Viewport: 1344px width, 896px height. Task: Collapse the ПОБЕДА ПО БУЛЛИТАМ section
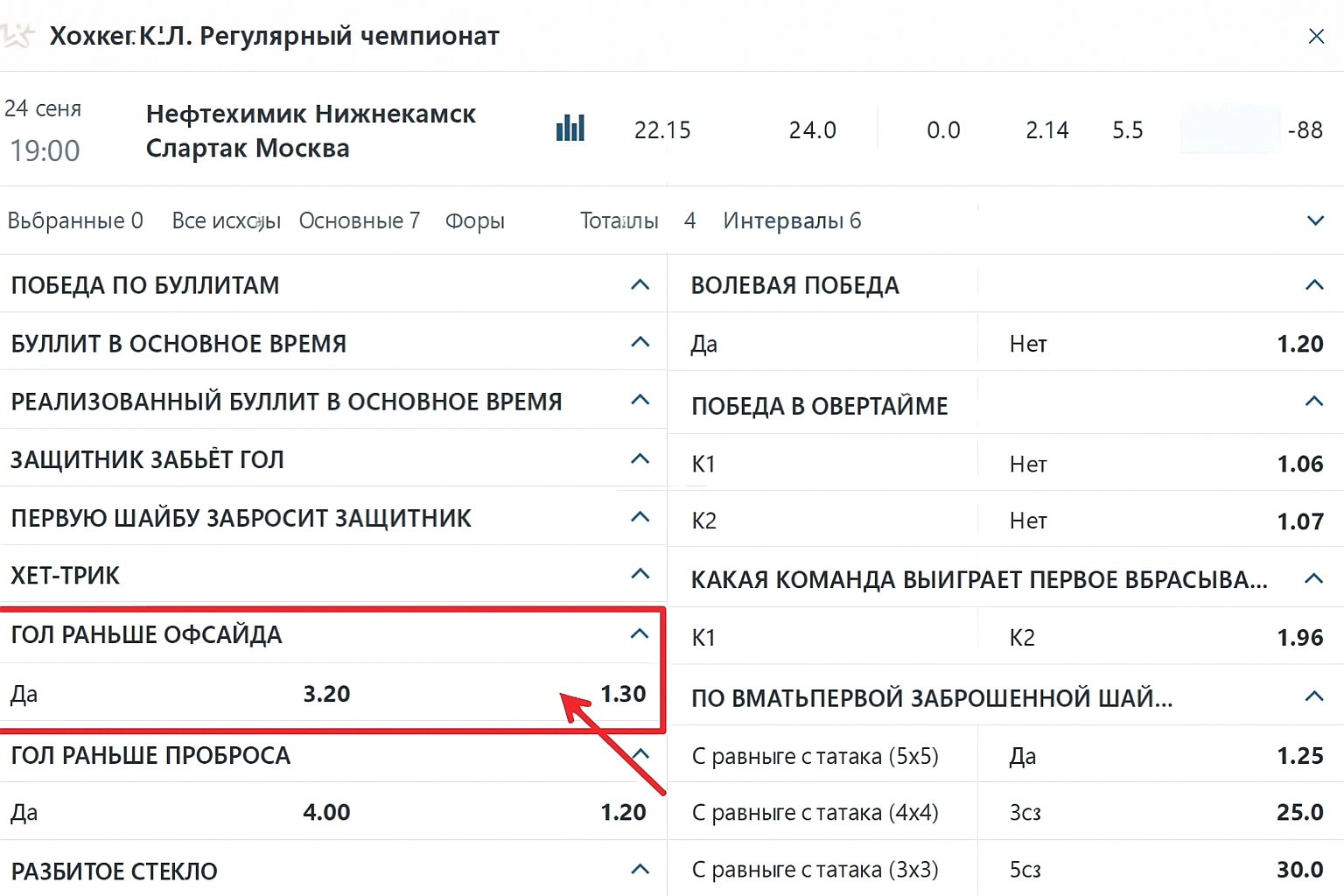[640, 285]
